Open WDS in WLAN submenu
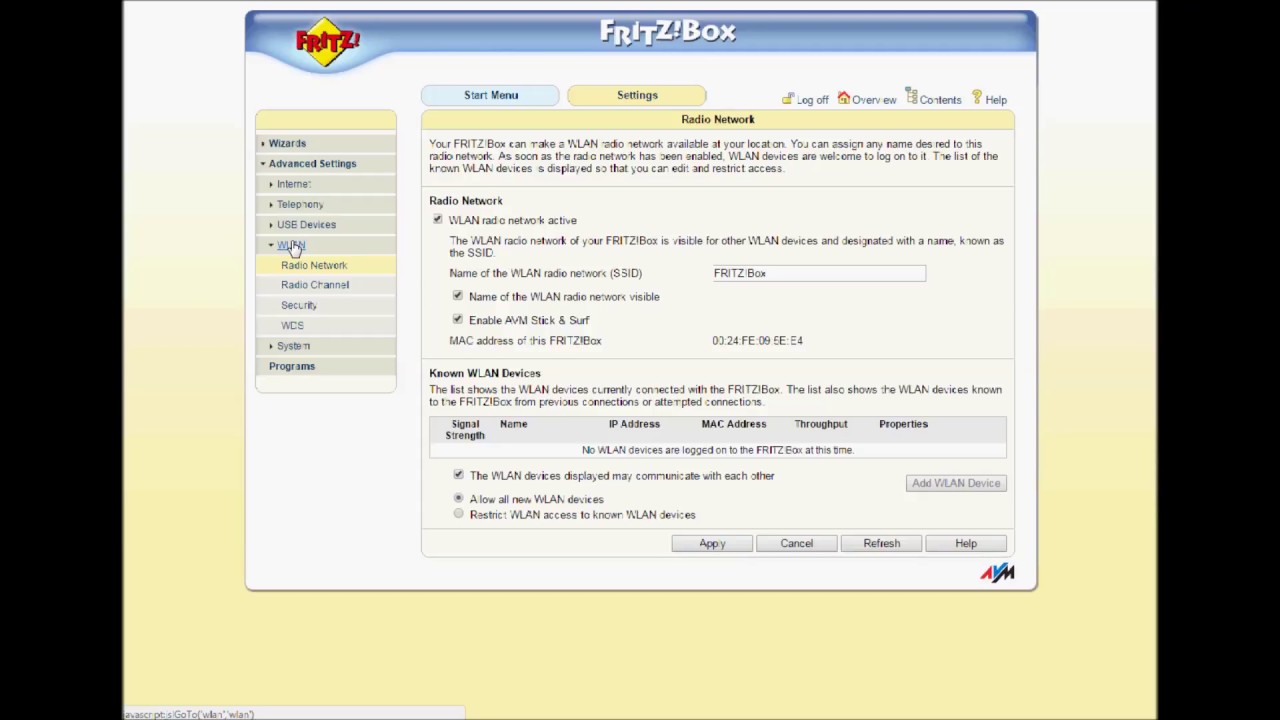 click(x=292, y=325)
